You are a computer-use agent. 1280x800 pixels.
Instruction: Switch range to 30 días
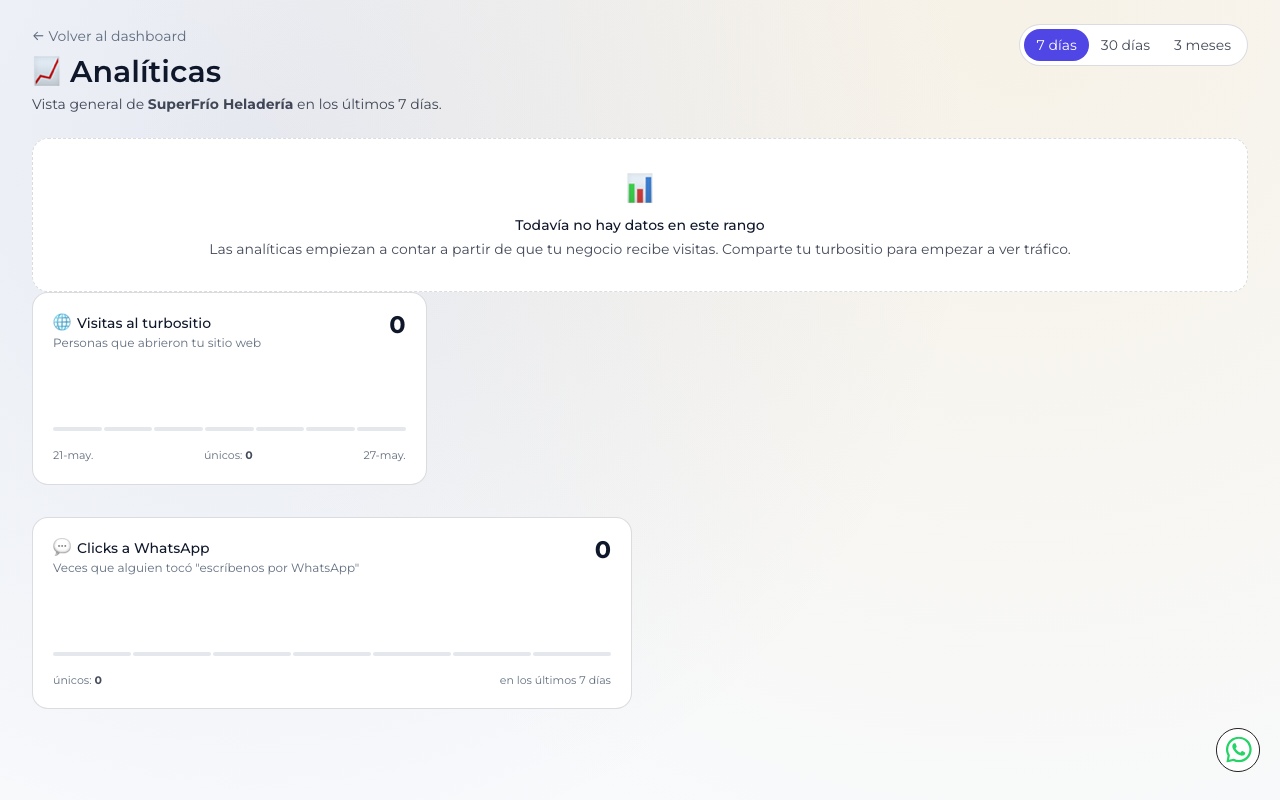[x=1125, y=45]
